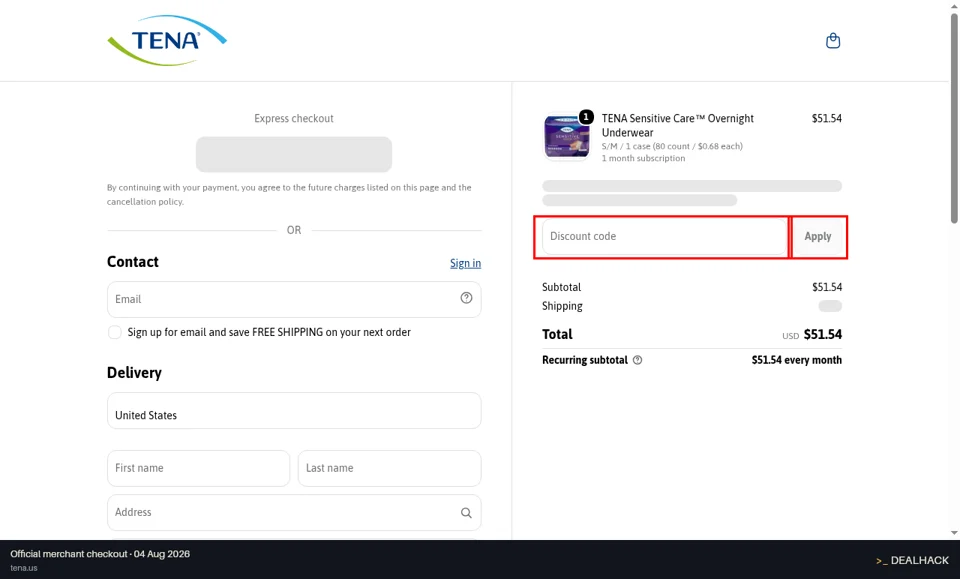Focus the Email input field

pos(294,299)
